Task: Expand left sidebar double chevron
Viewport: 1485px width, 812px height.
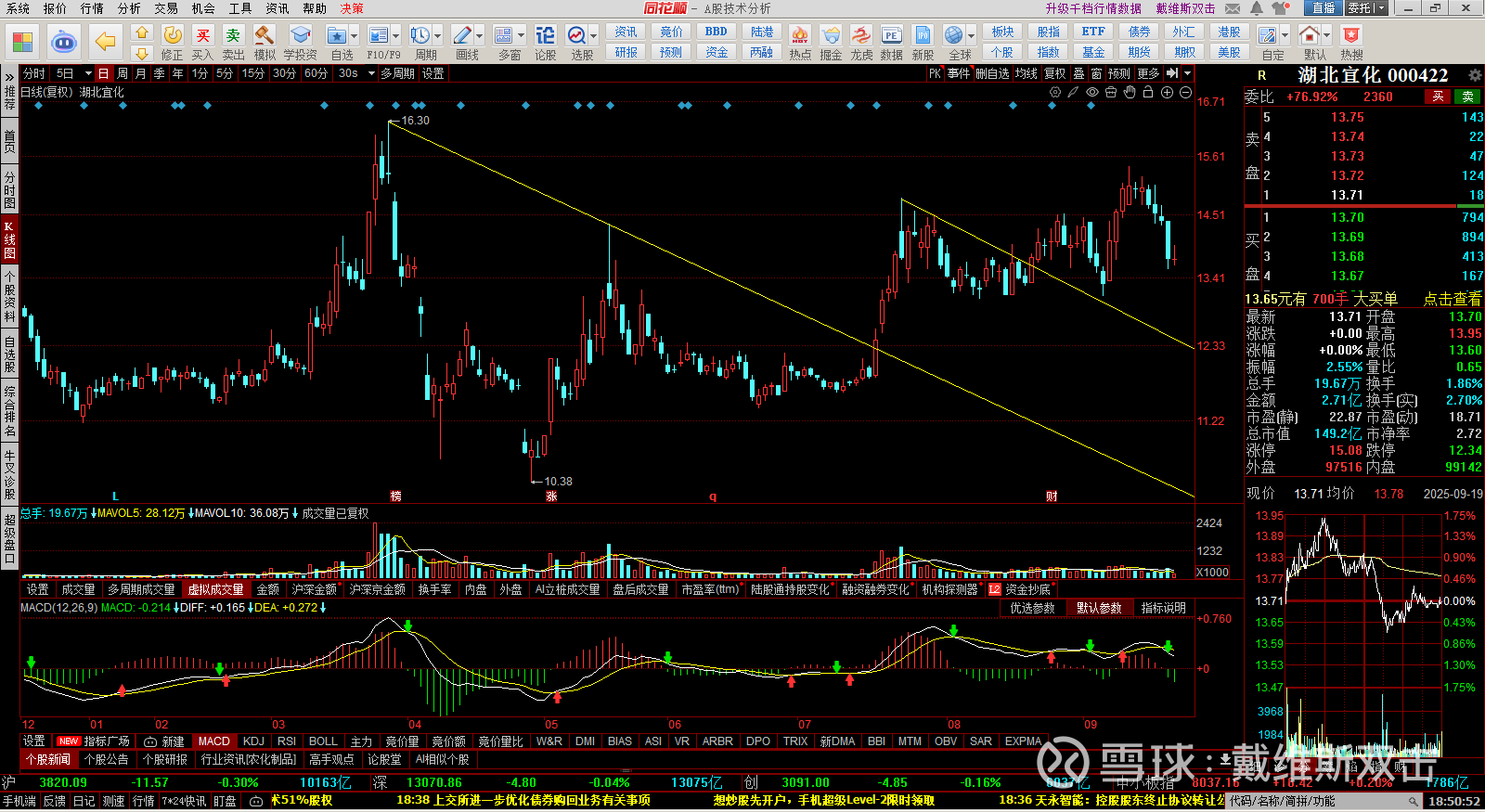Action: pos(9,75)
